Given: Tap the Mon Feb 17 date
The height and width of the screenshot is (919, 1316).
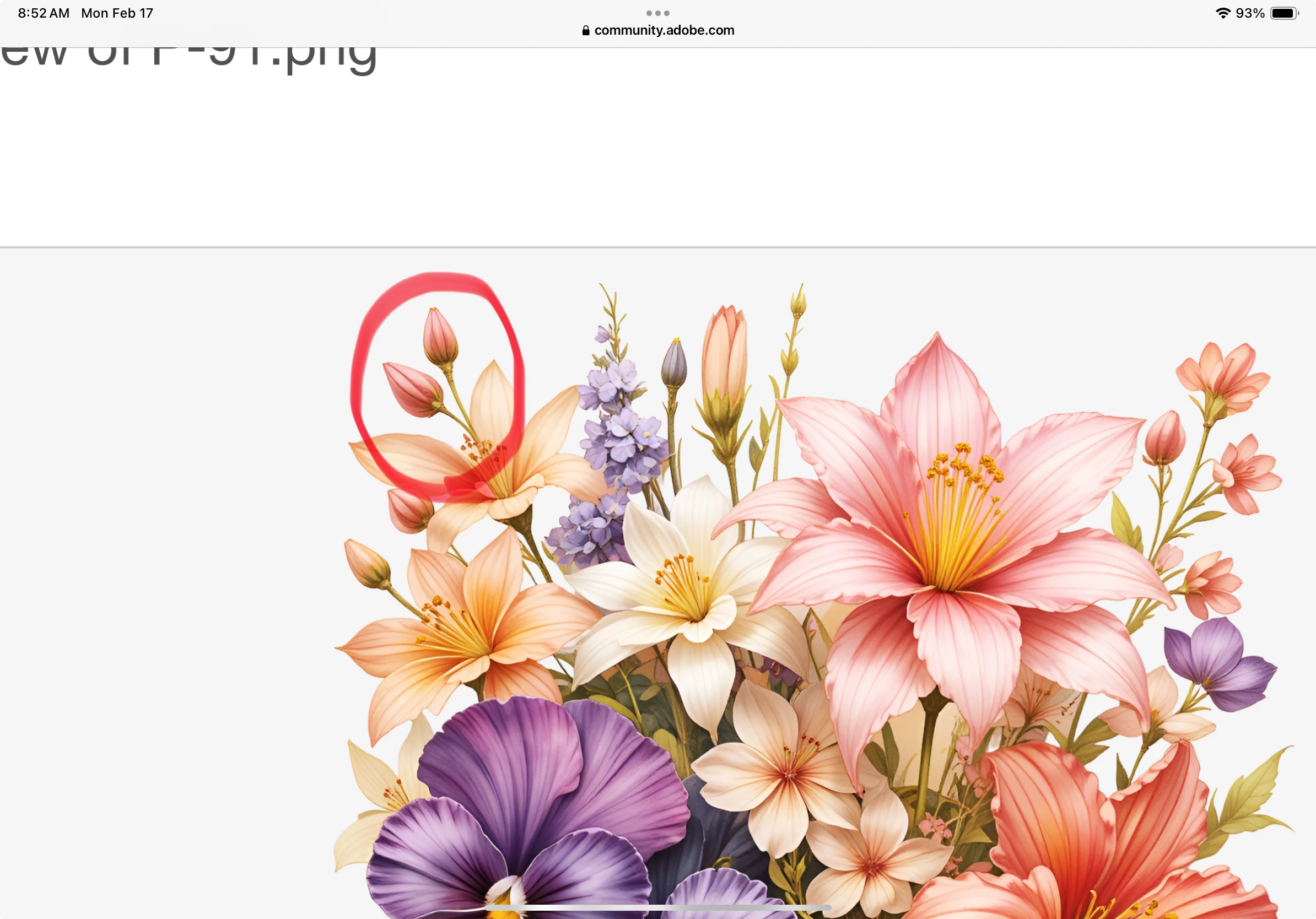Looking at the screenshot, I should click(117, 13).
